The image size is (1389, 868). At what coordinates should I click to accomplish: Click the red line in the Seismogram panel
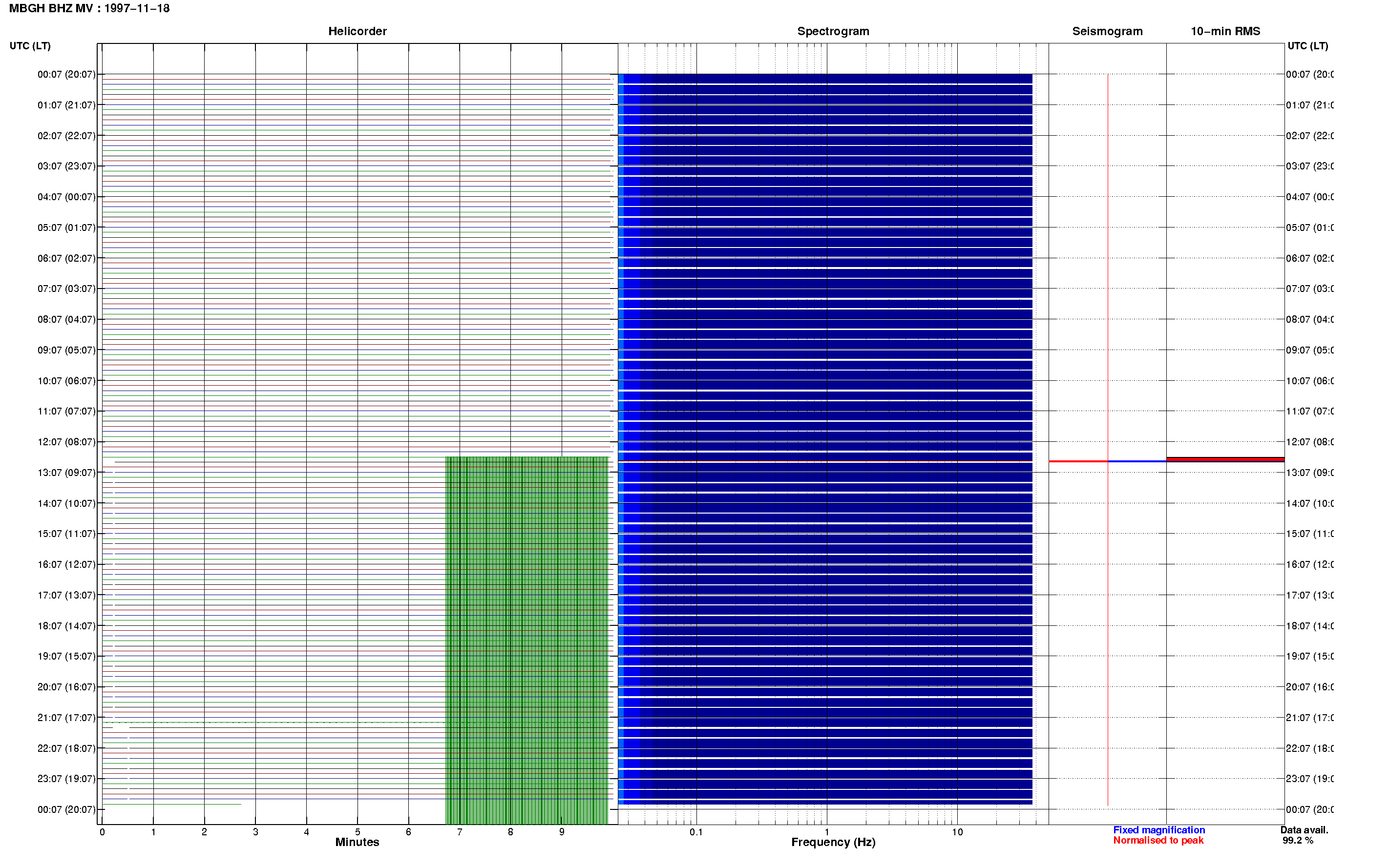pyautogui.click(x=1078, y=461)
